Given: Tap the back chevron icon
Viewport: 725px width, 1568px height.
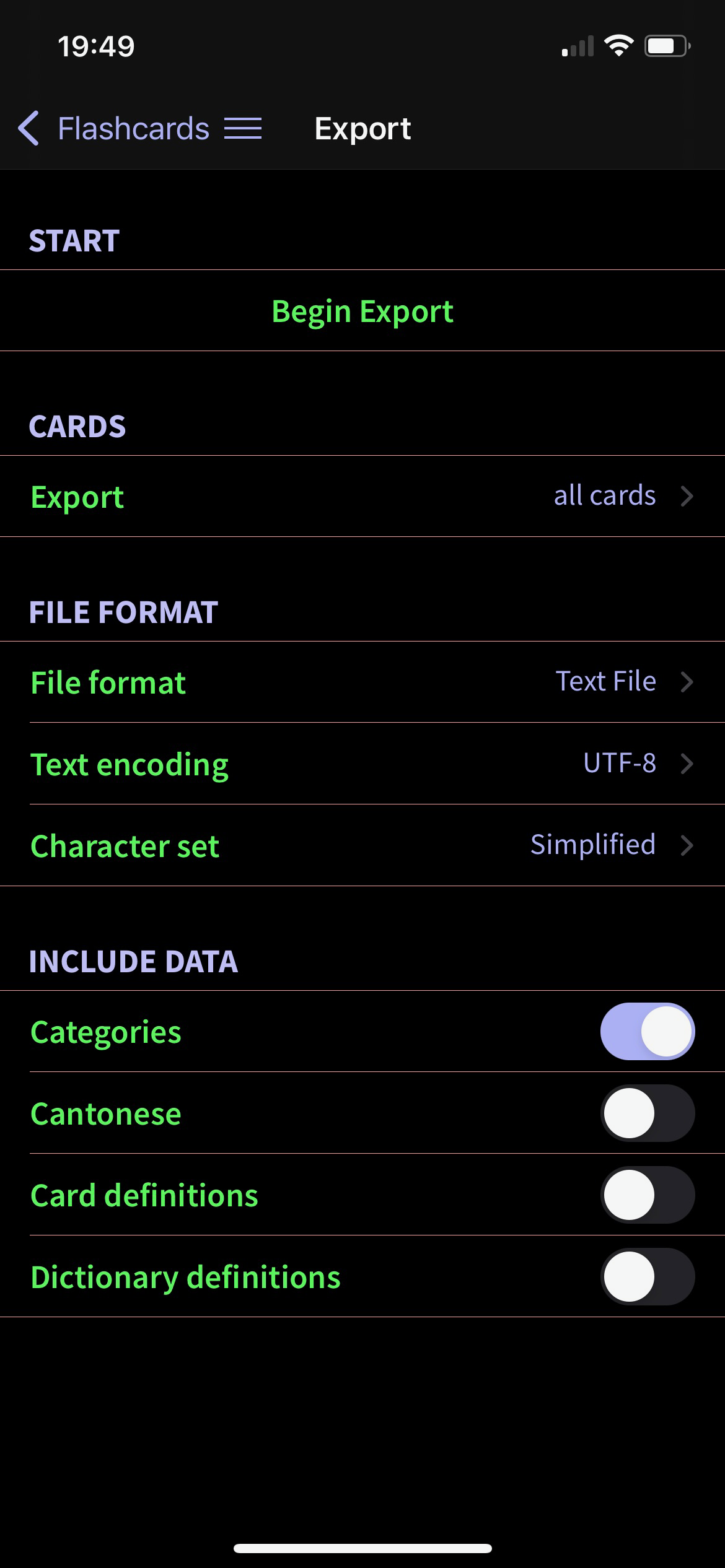Looking at the screenshot, I should (29, 129).
